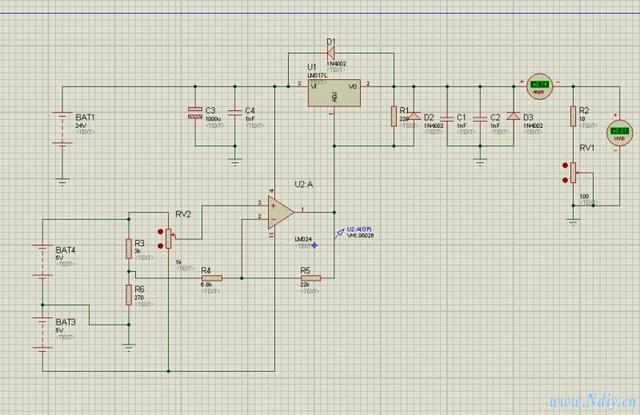Select the BAT1 24V battery symbol

(62, 130)
